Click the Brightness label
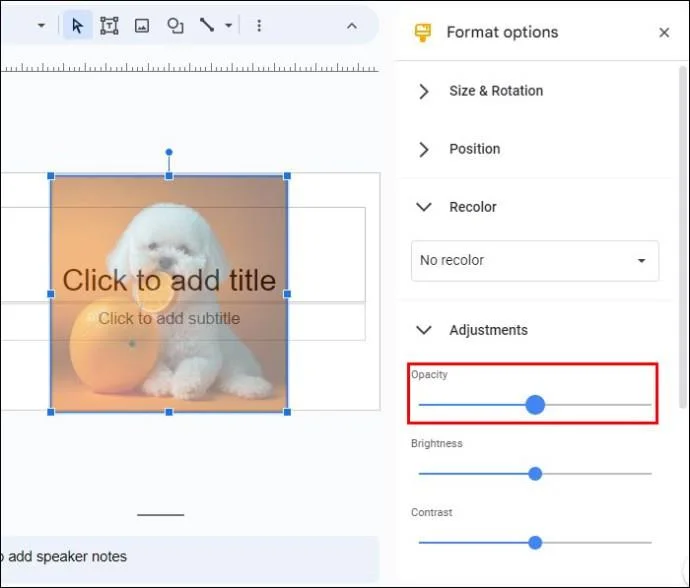Screen dimensions: 690x588 pos(437,443)
